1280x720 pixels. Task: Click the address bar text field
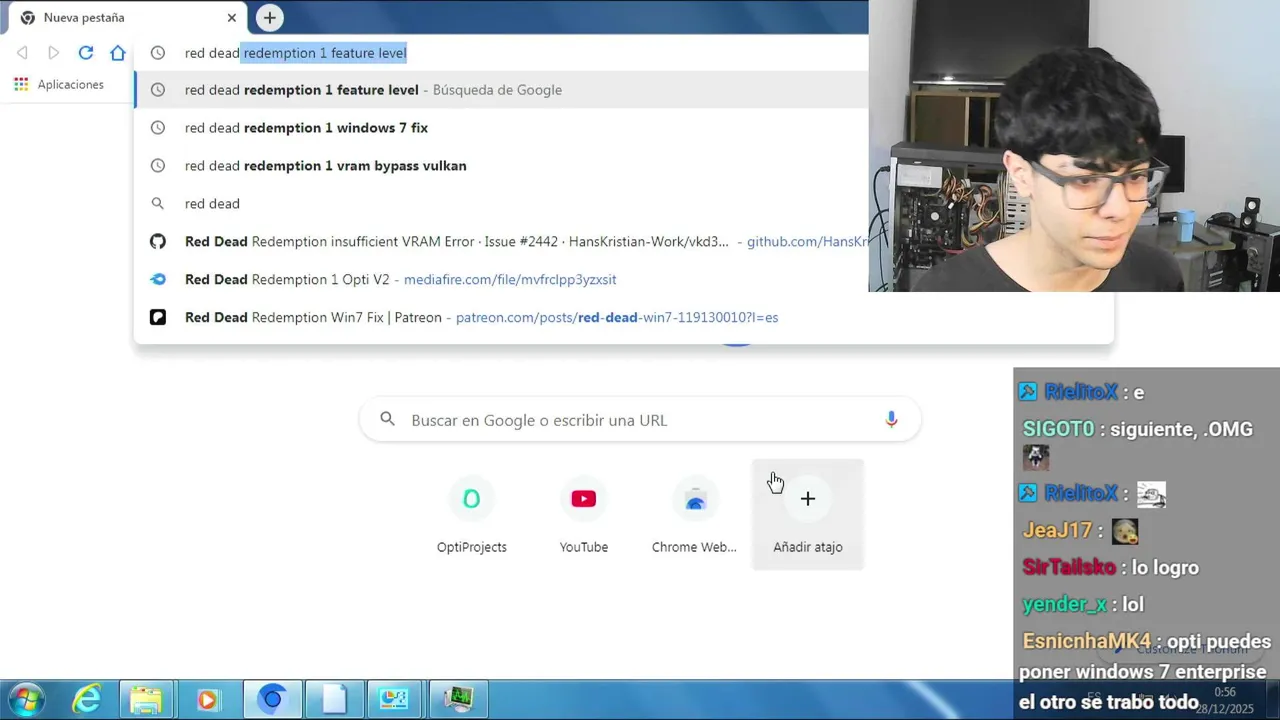point(500,53)
